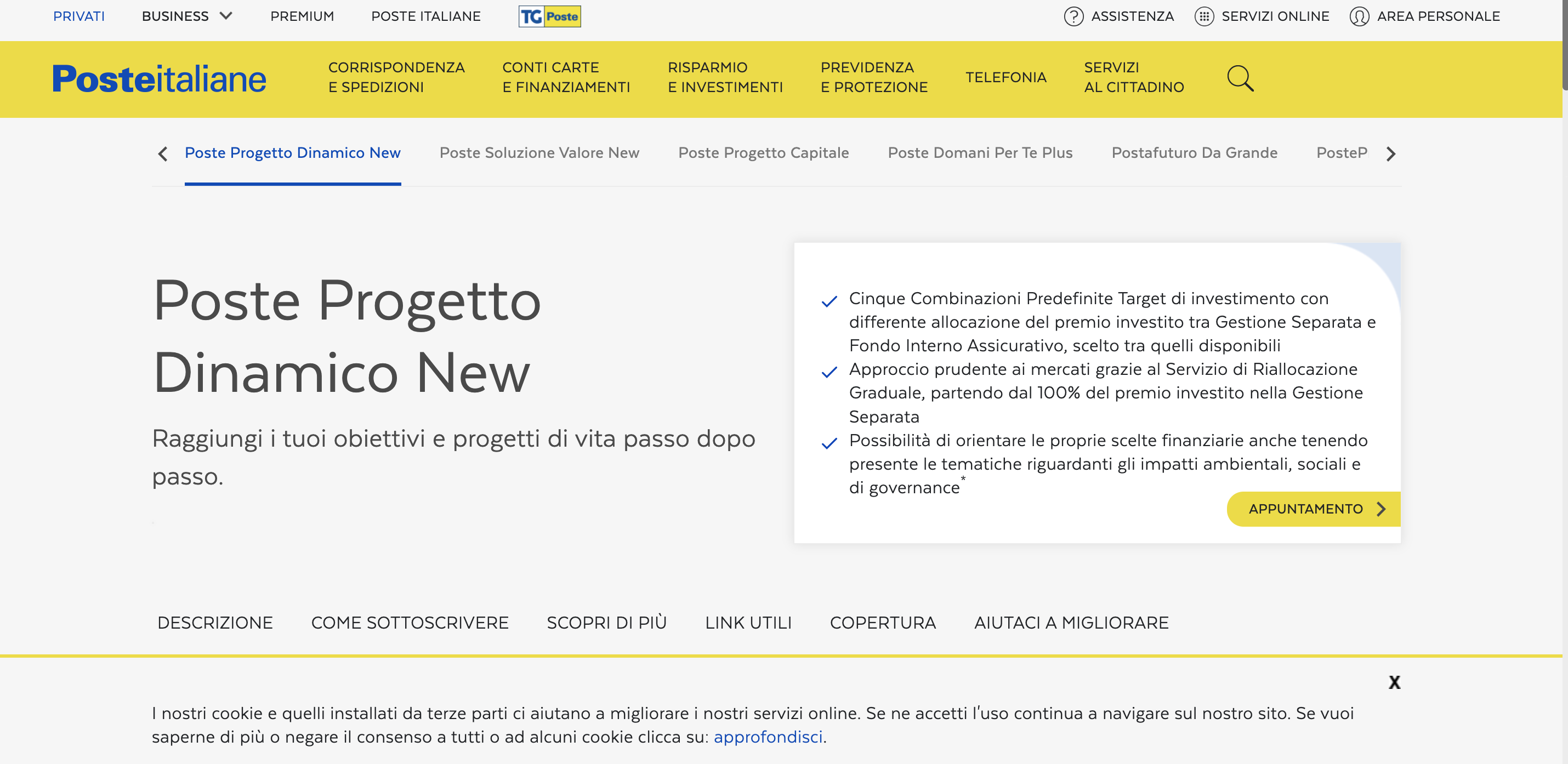Click the Servizi Online text link
Image resolution: width=1568 pixels, height=764 pixels.
click(x=1275, y=16)
